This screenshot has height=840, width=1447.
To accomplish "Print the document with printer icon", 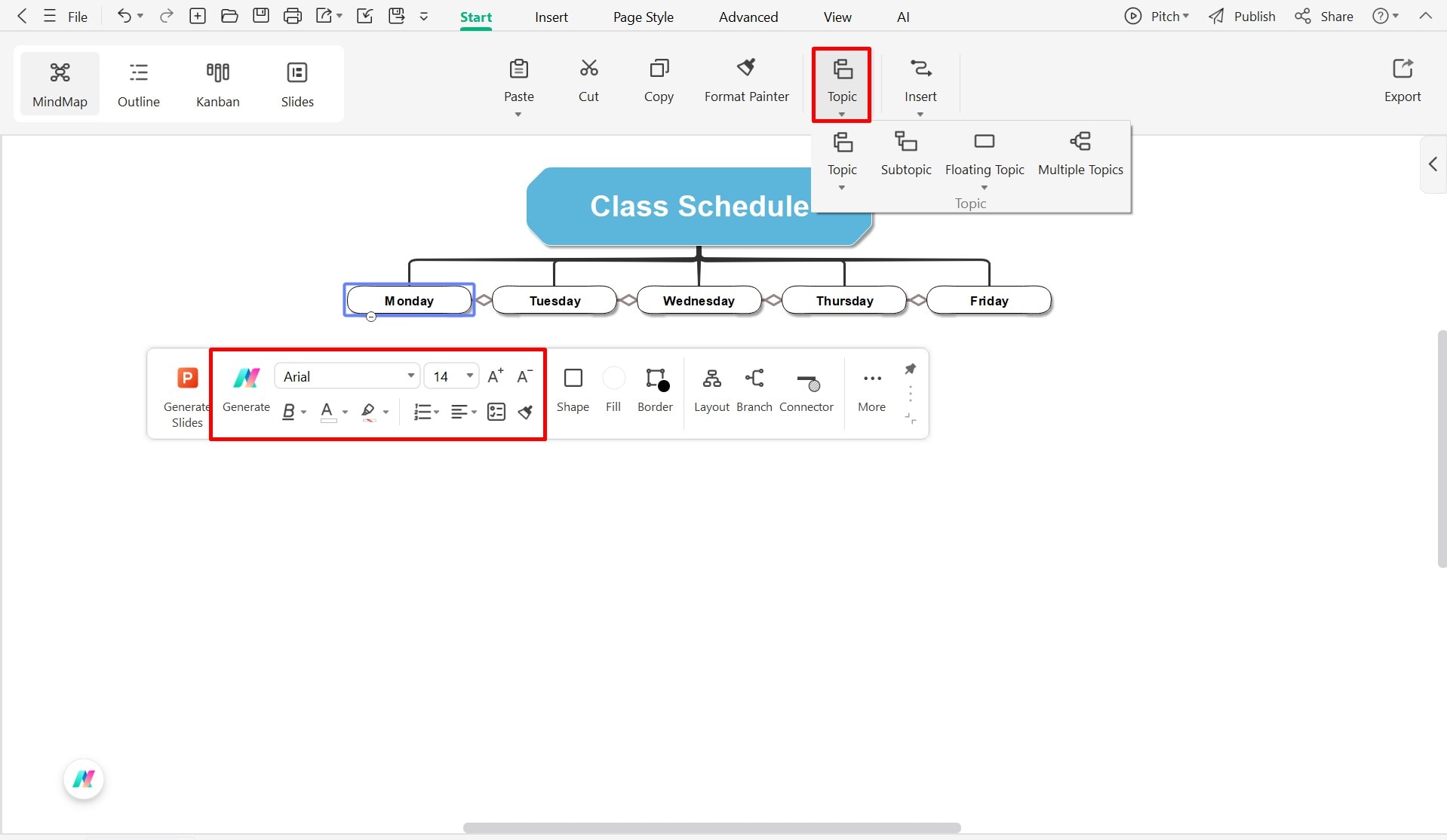I will point(293,16).
